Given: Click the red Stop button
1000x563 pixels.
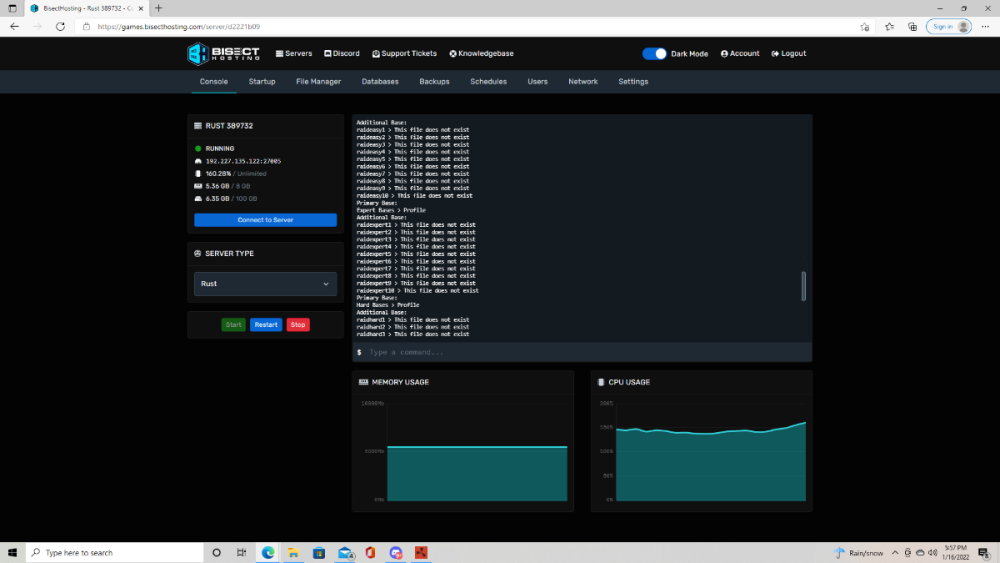Looking at the screenshot, I should click(x=298, y=325).
